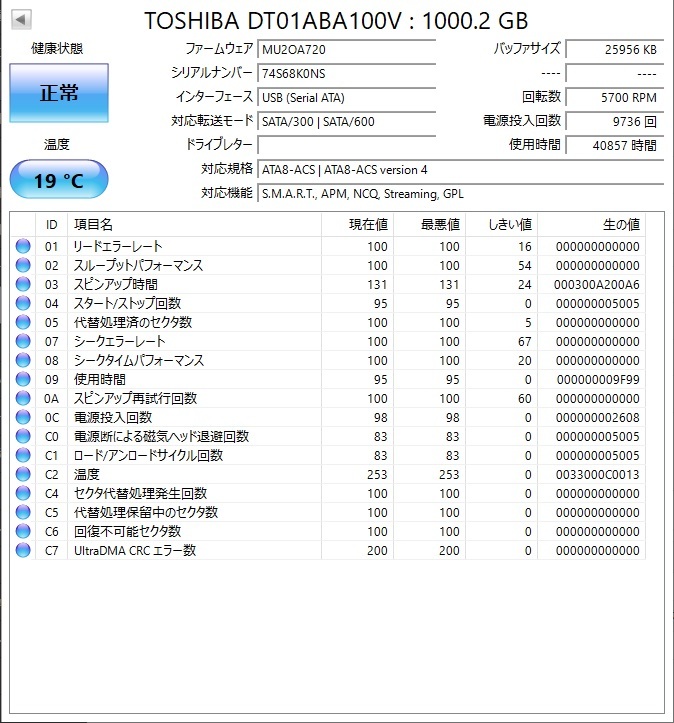This screenshot has height=723, width=674.
Task: Select the スループットパフォーマンス row name
Action: point(138,265)
